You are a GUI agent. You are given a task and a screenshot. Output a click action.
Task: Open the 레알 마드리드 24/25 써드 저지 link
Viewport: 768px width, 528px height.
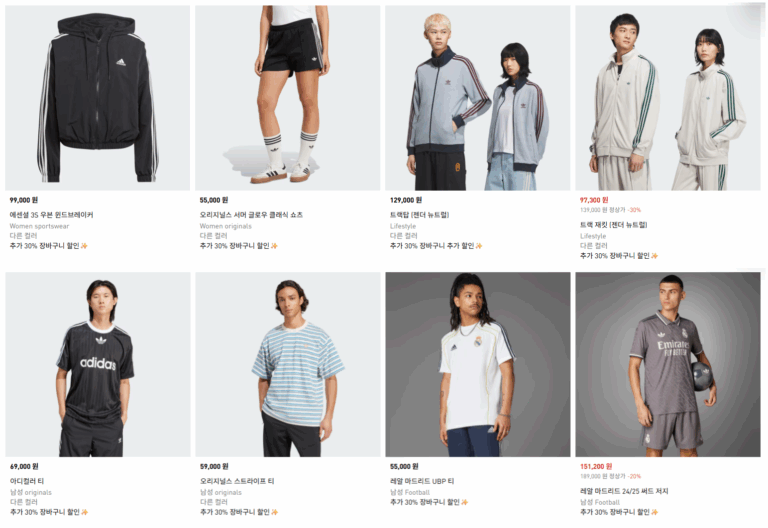click(624, 491)
